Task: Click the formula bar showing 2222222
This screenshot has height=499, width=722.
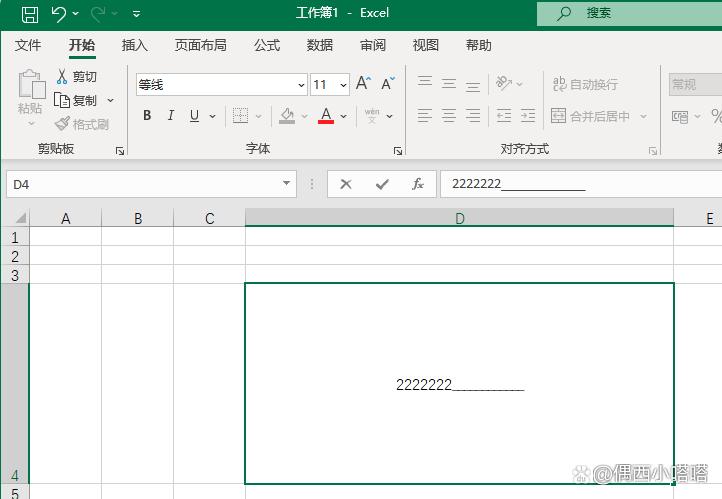Action: (x=581, y=184)
